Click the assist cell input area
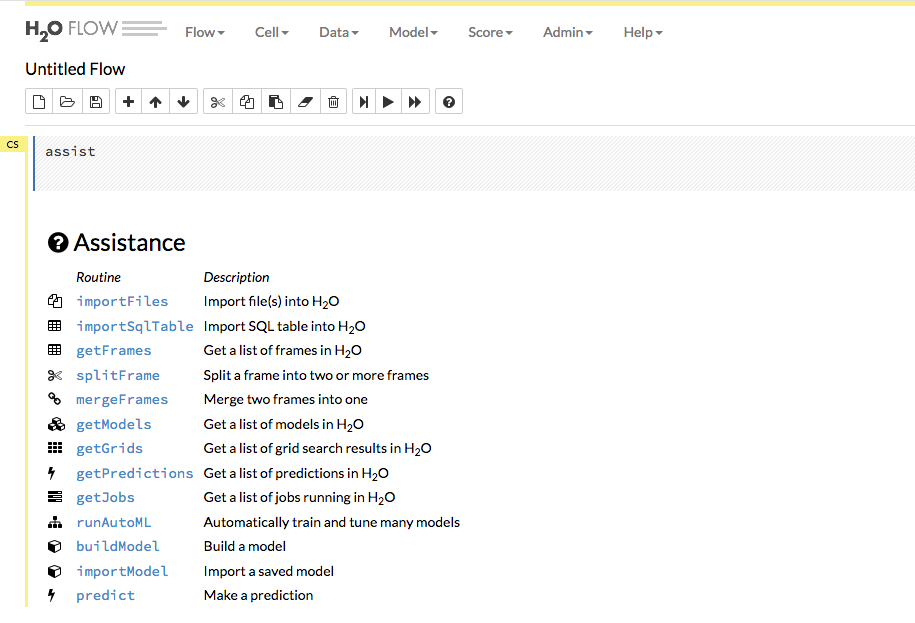 click(x=474, y=163)
